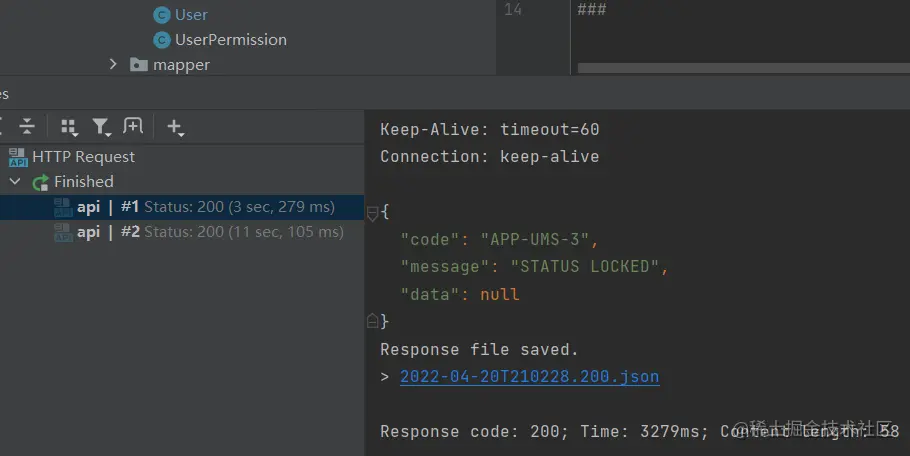
Task: Click the JSON closing brace fold marker
Action: [x=373, y=320]
